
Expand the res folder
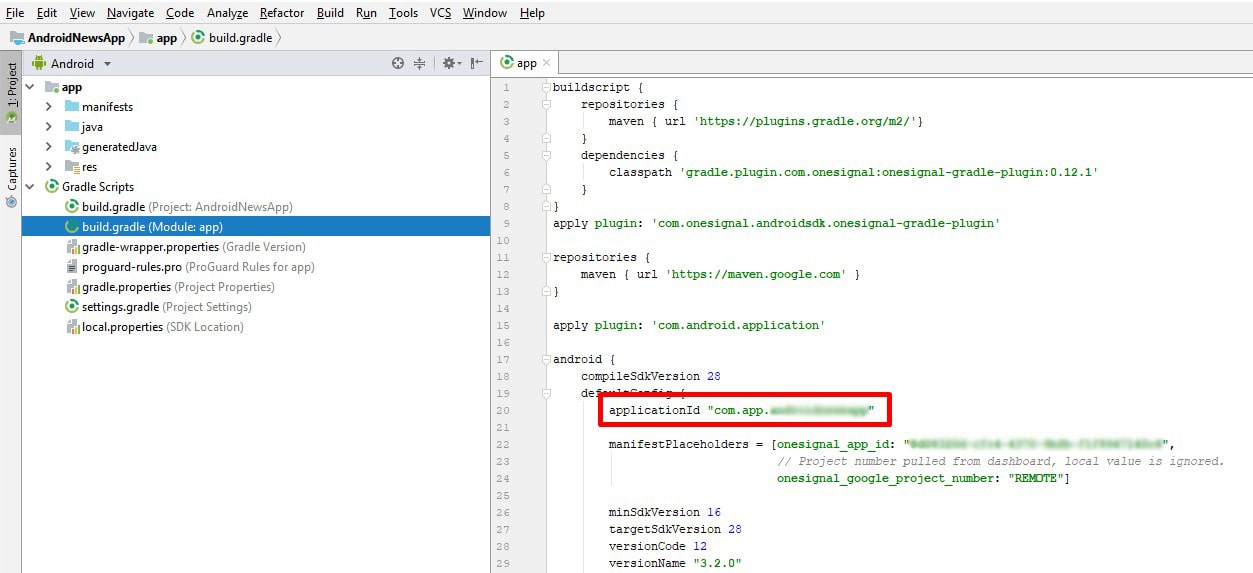point(49,167)
